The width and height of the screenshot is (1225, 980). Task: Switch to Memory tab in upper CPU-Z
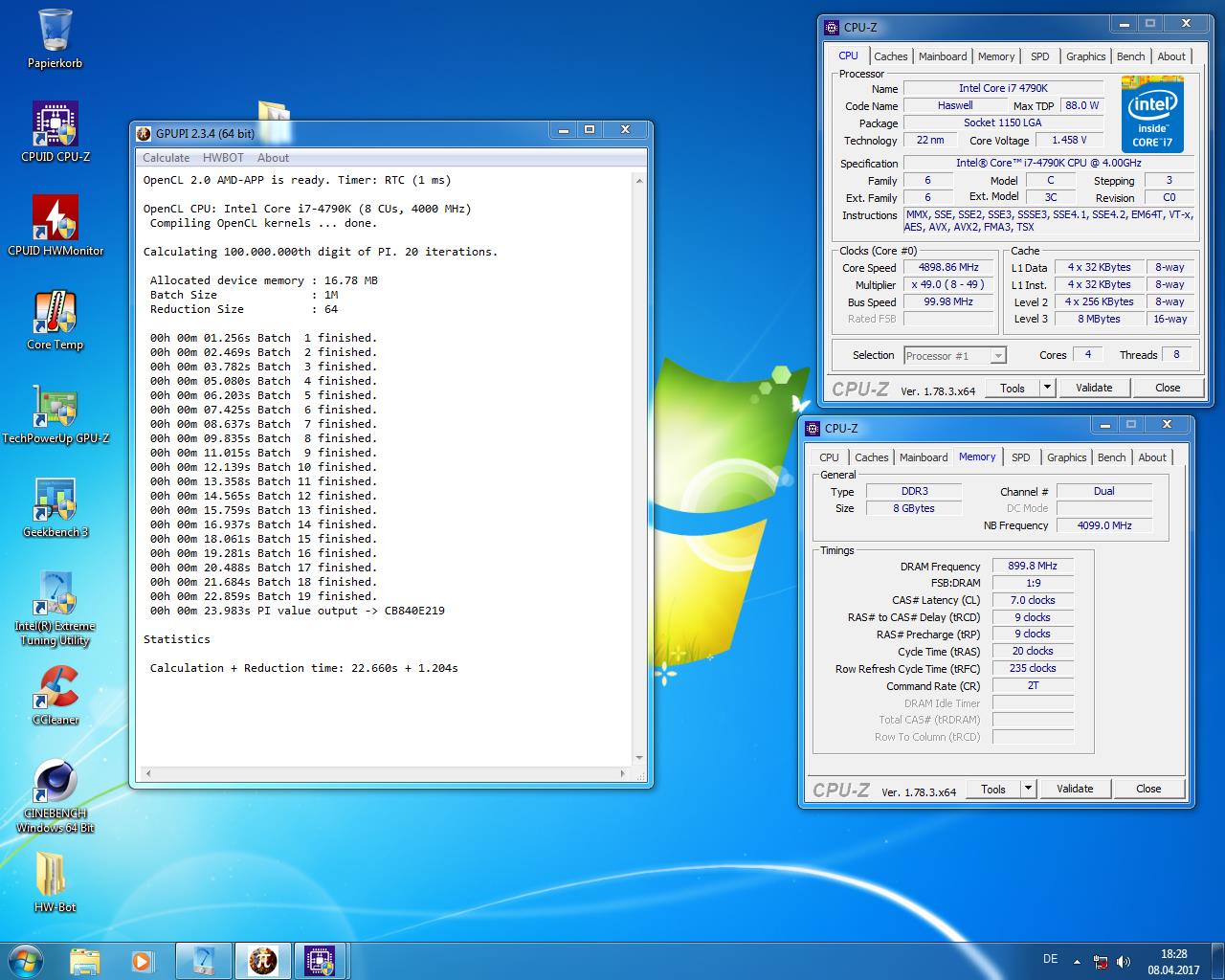[996, 56]
